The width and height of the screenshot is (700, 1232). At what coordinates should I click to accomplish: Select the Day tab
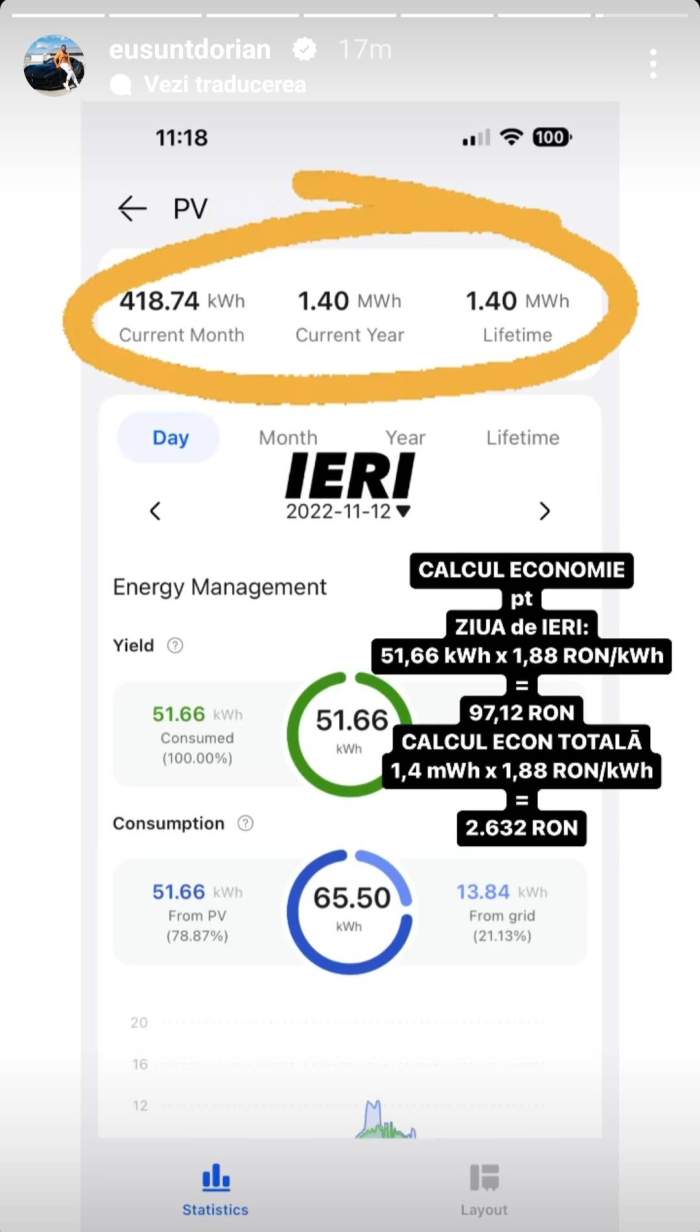(170, 438)
